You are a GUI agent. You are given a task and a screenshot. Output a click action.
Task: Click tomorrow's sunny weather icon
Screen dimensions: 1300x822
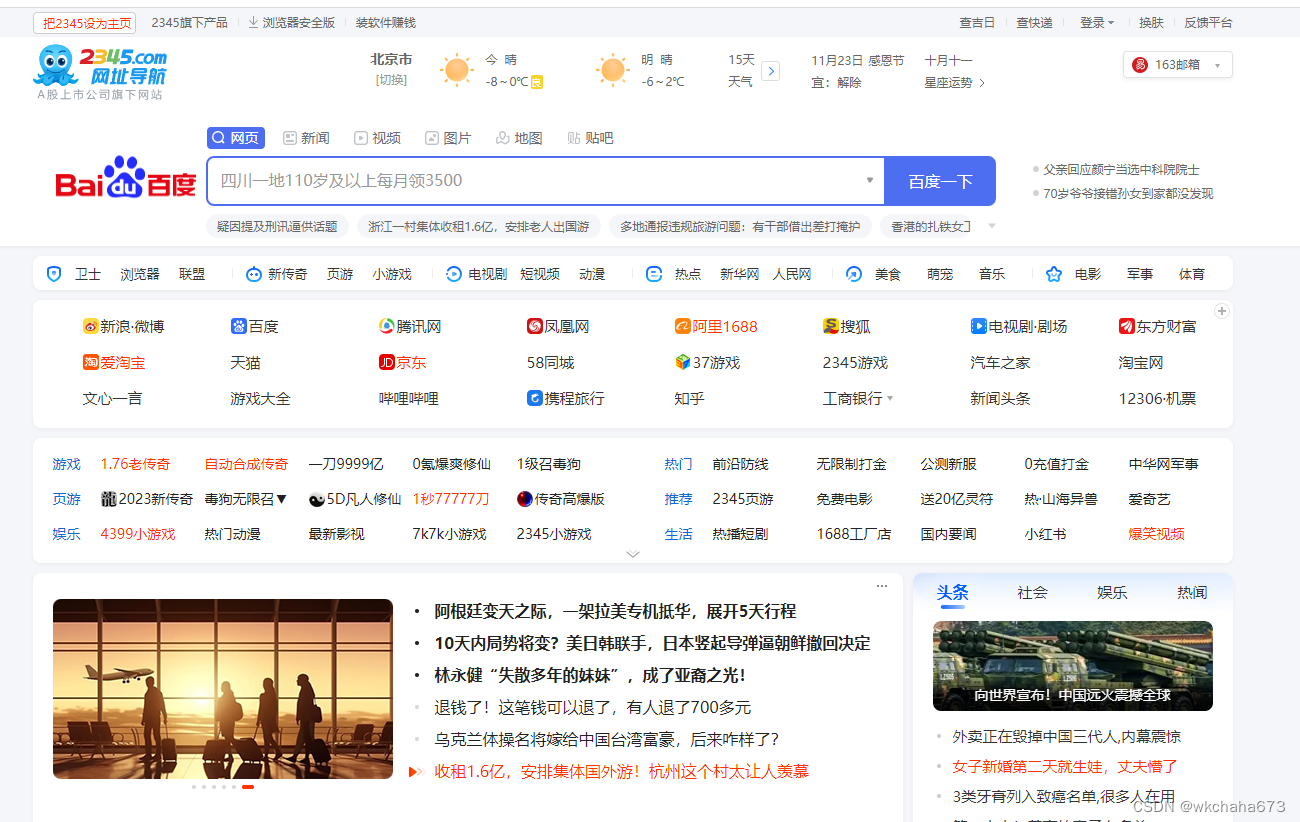tap(613, 71)
